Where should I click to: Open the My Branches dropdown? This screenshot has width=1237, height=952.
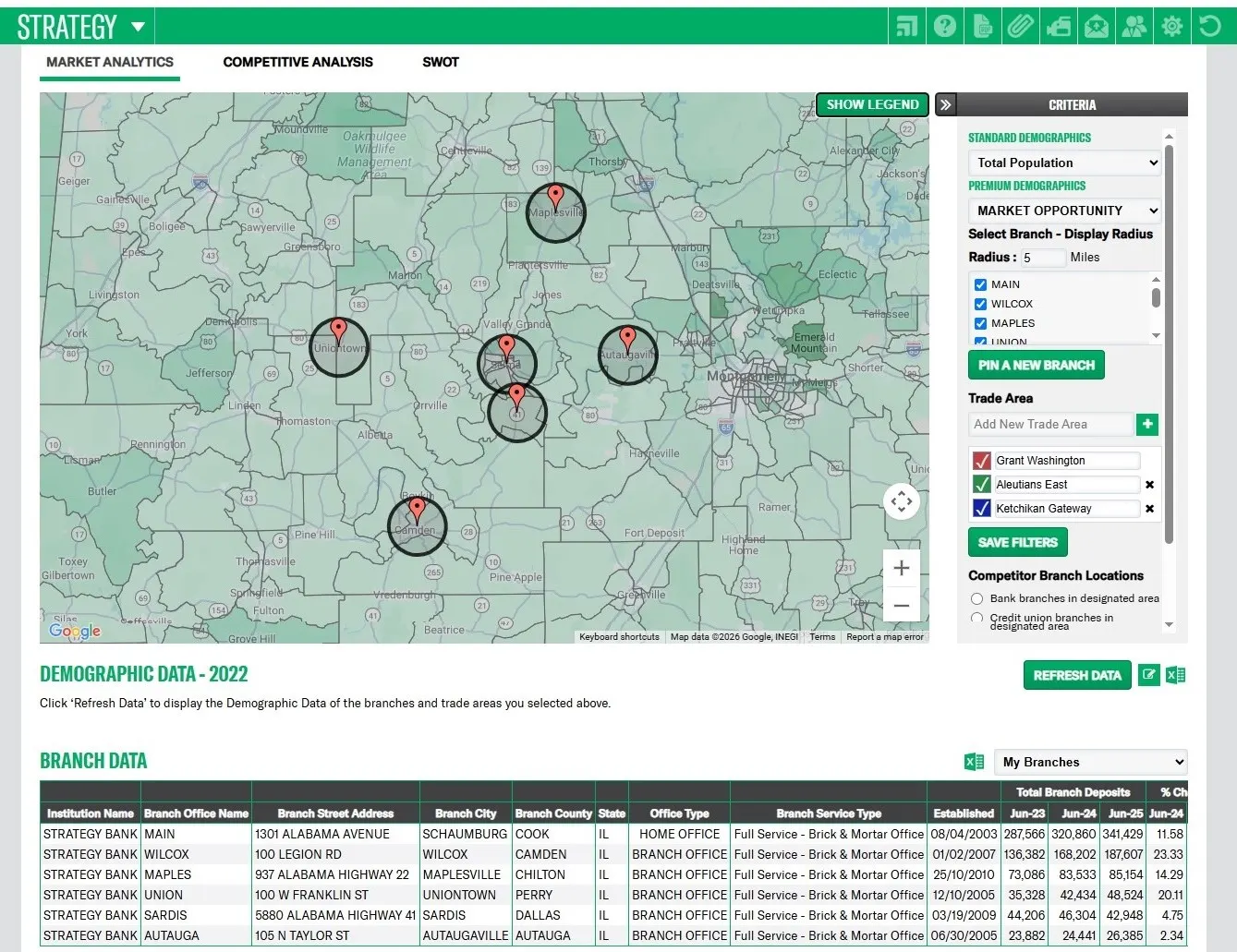pyautogui.click(x=1091, y=762)
